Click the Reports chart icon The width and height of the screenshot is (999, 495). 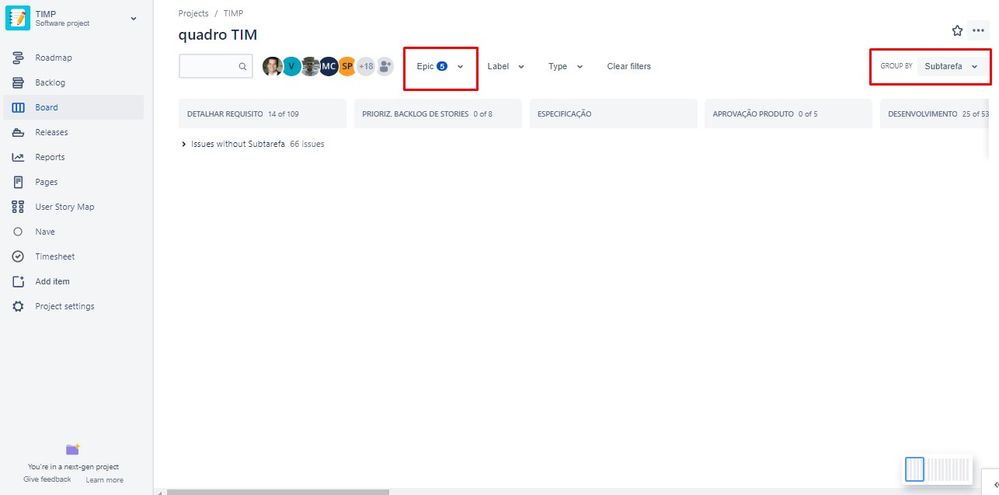tap(18, 157)
